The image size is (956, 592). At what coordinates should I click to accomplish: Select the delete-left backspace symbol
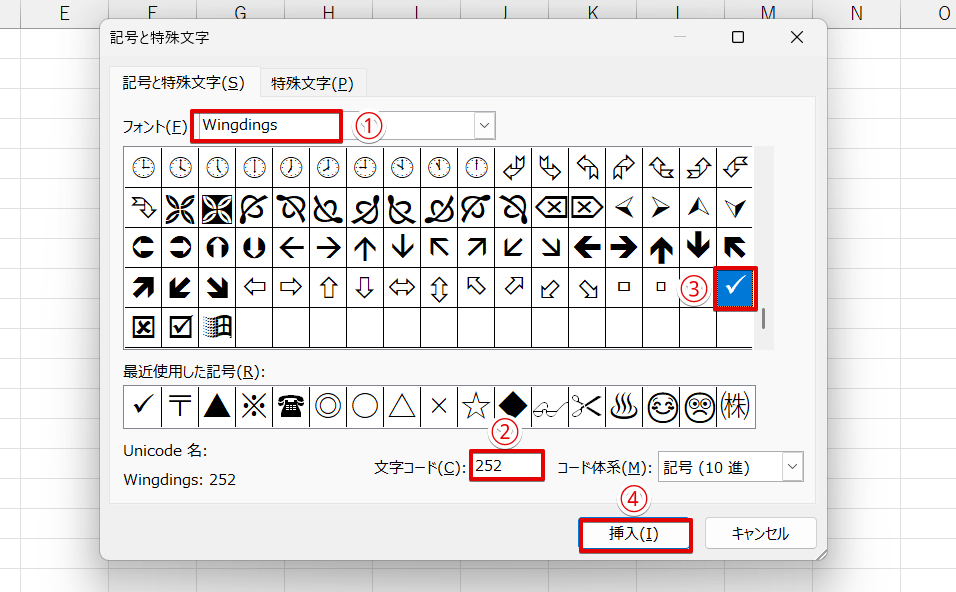point(550,208)
